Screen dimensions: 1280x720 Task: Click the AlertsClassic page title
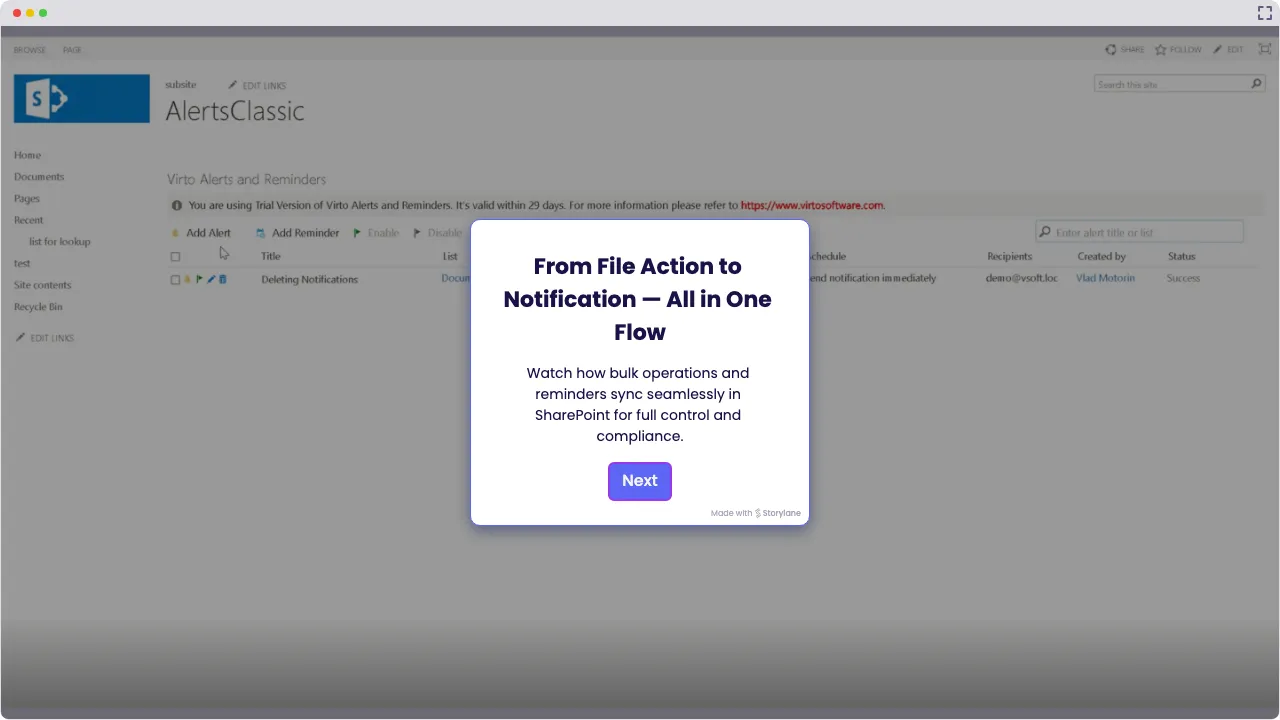click(235, 111)
